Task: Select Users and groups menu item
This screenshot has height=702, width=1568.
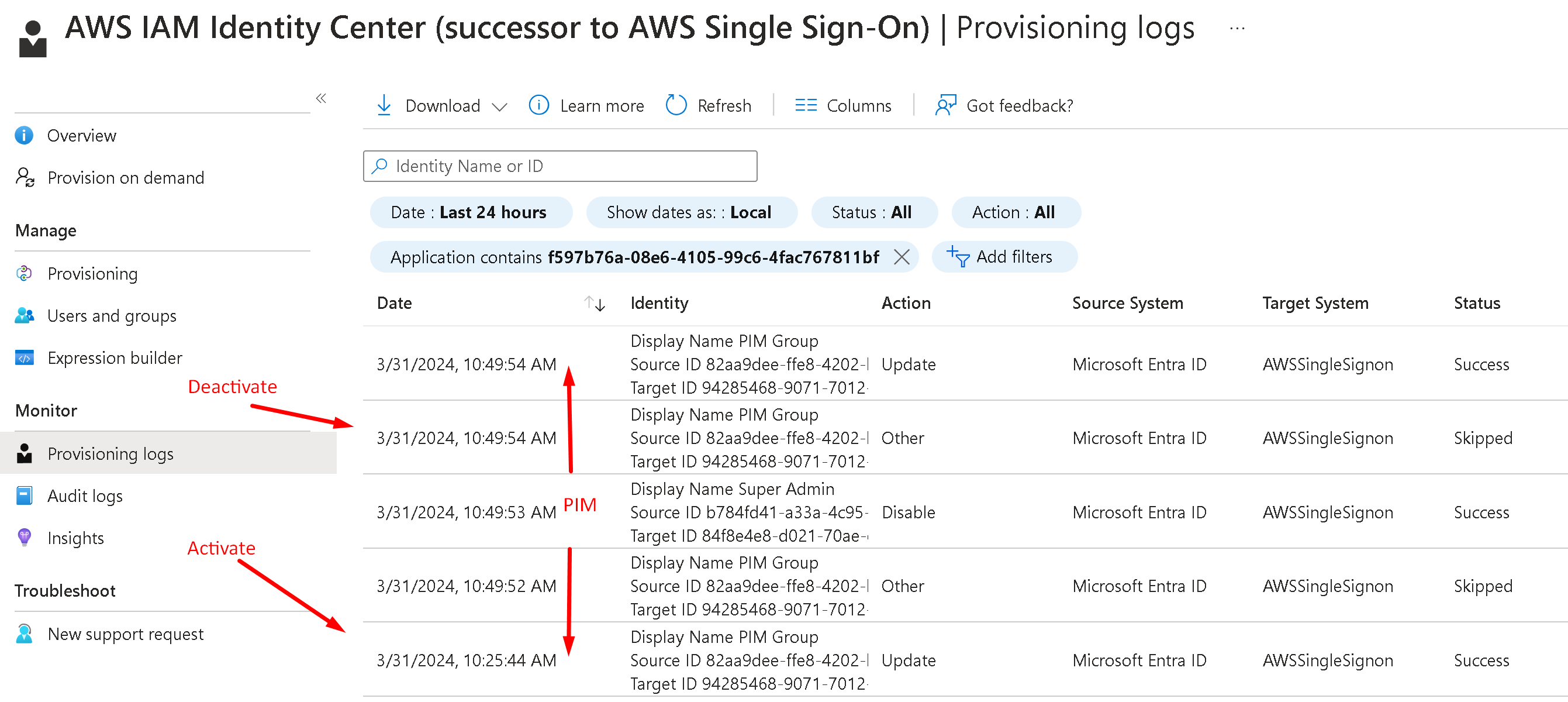Action: coord(112,316)
